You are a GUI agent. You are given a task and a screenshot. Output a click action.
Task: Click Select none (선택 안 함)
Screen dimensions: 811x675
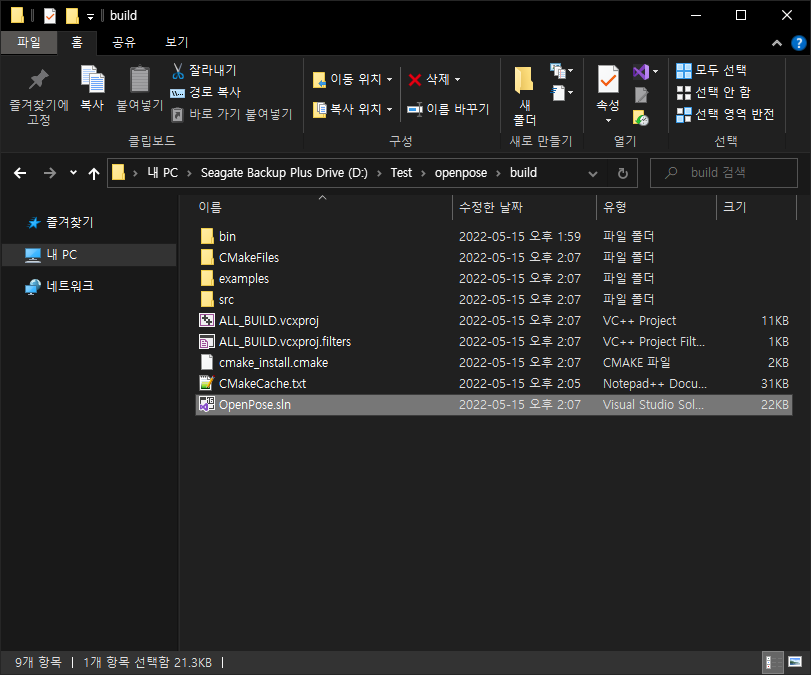pos(714,93)
